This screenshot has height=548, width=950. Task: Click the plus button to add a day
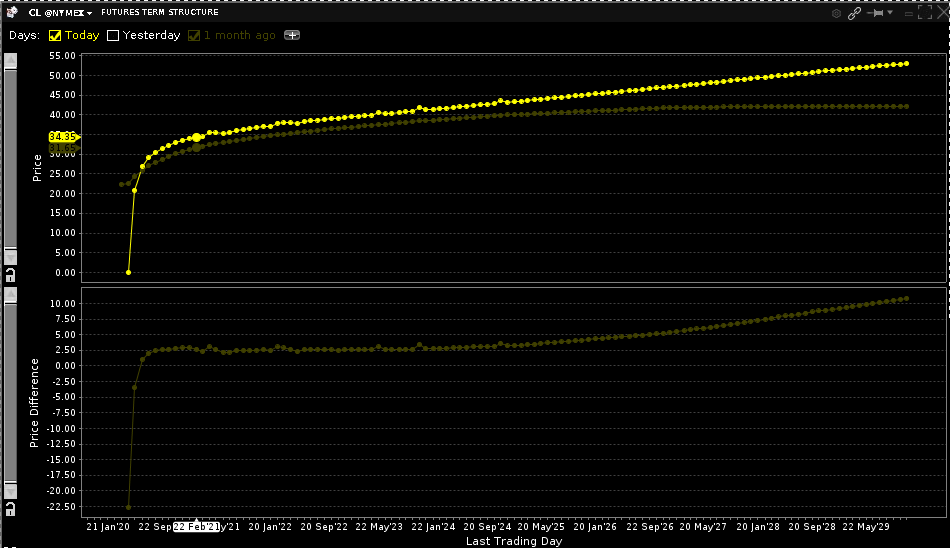(291, 35)
